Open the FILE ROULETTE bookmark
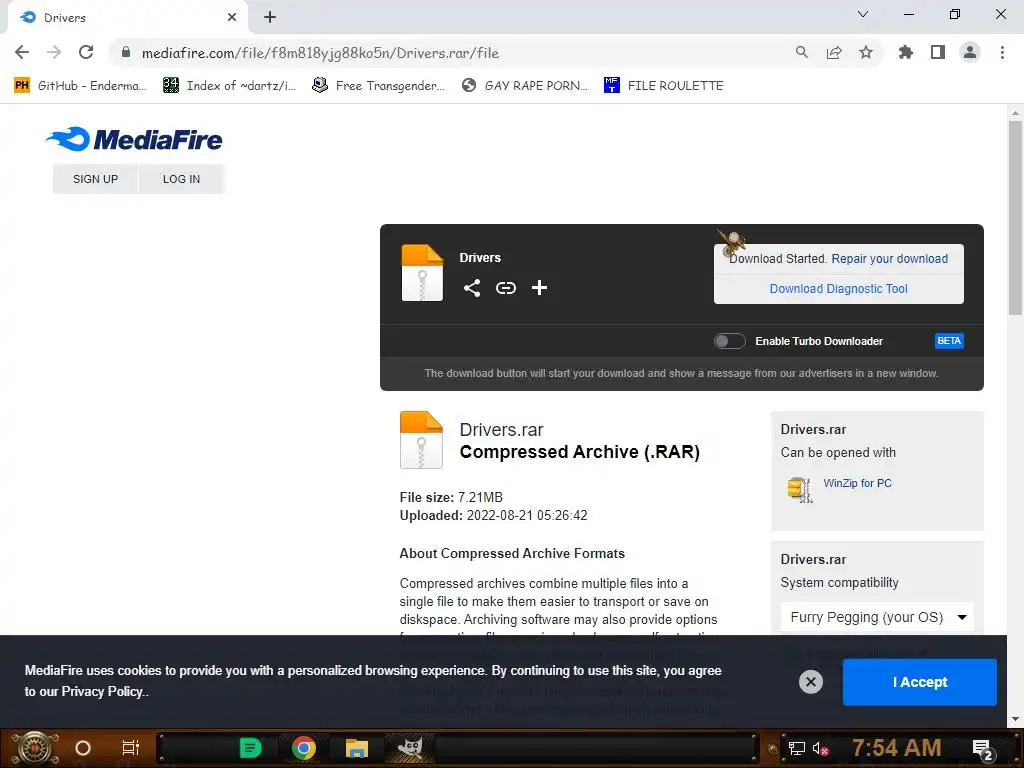 pos(664,86)
